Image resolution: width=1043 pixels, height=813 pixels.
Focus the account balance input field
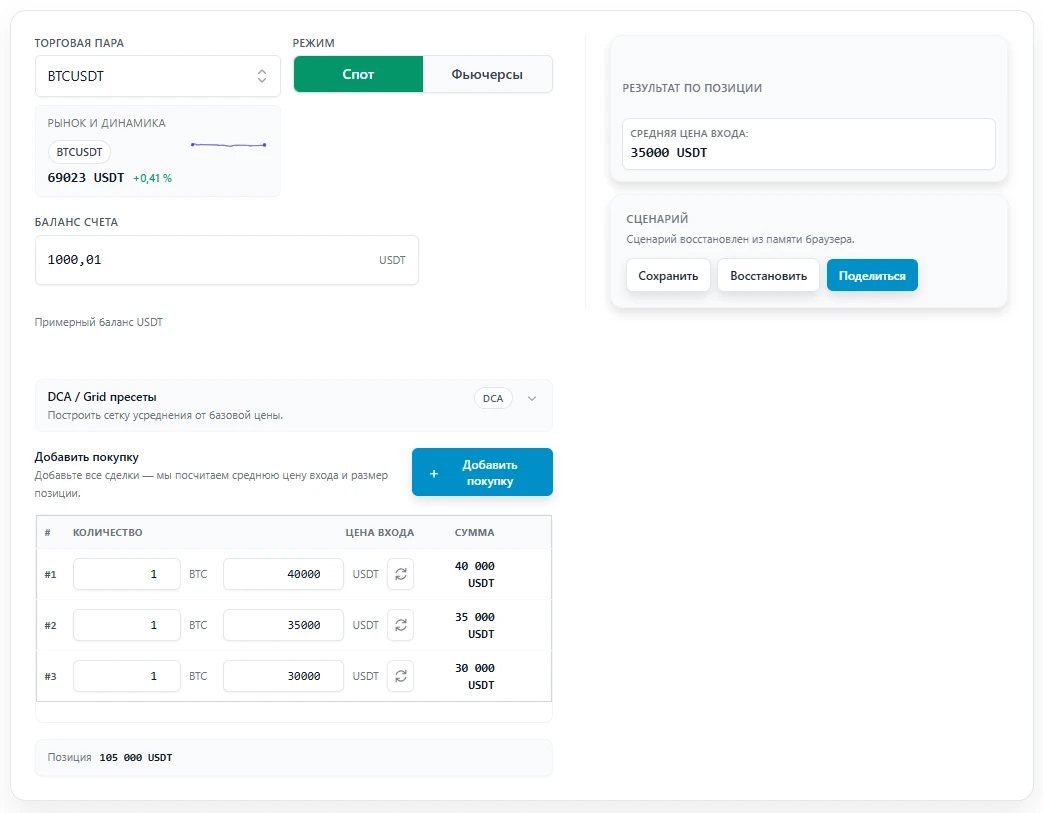tap(227, 260)
